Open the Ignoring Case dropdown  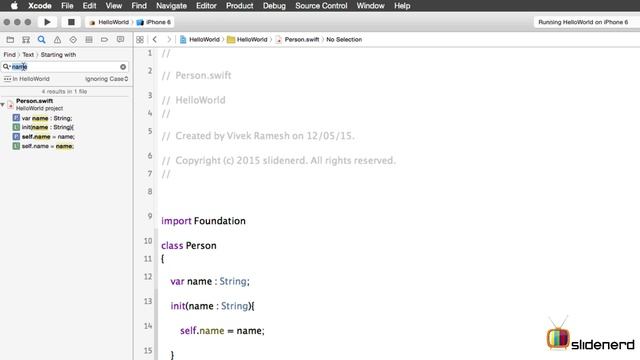(107, 79)
